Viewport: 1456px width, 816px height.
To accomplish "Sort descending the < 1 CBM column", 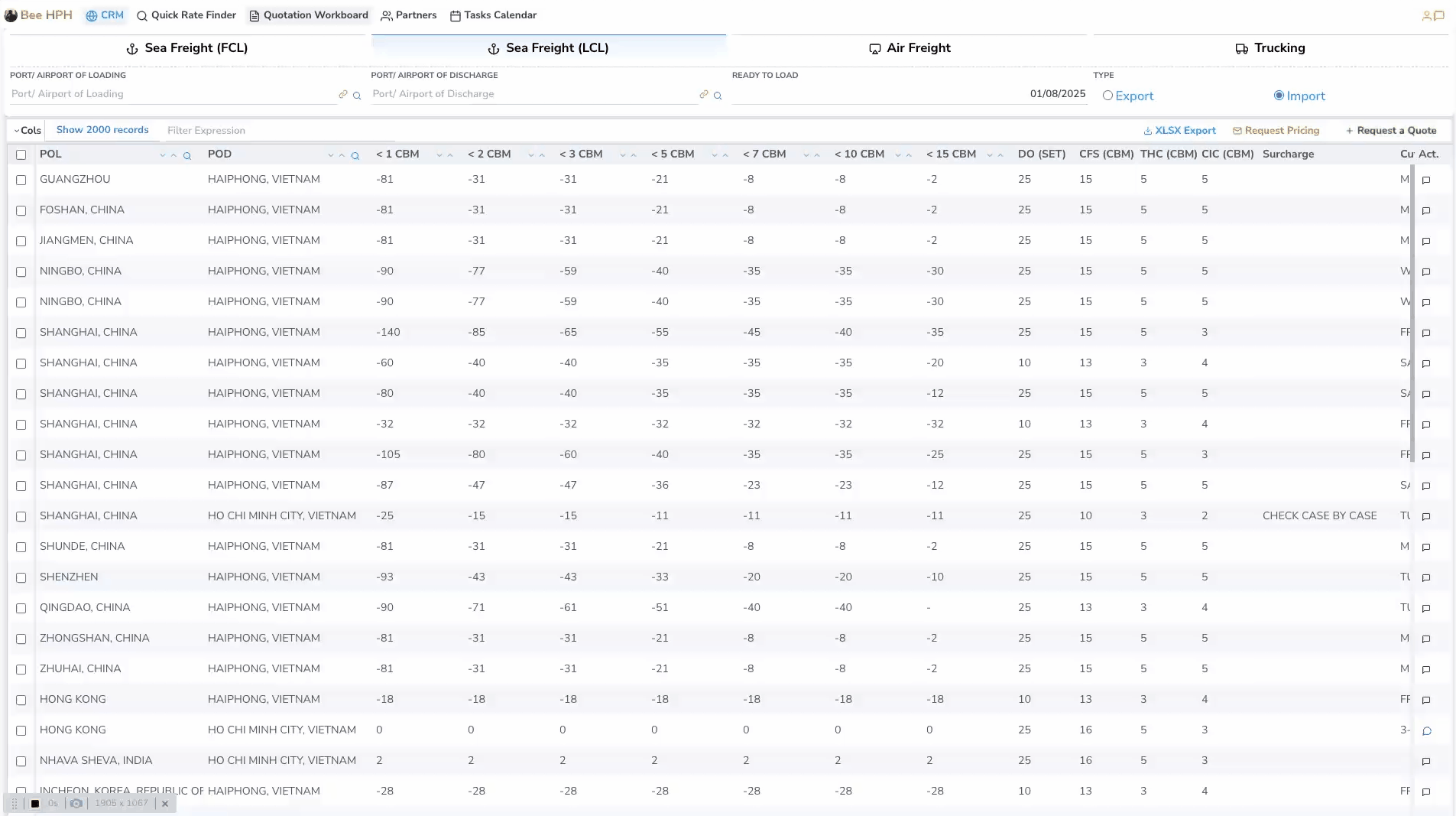I will (x=439, y=155).
